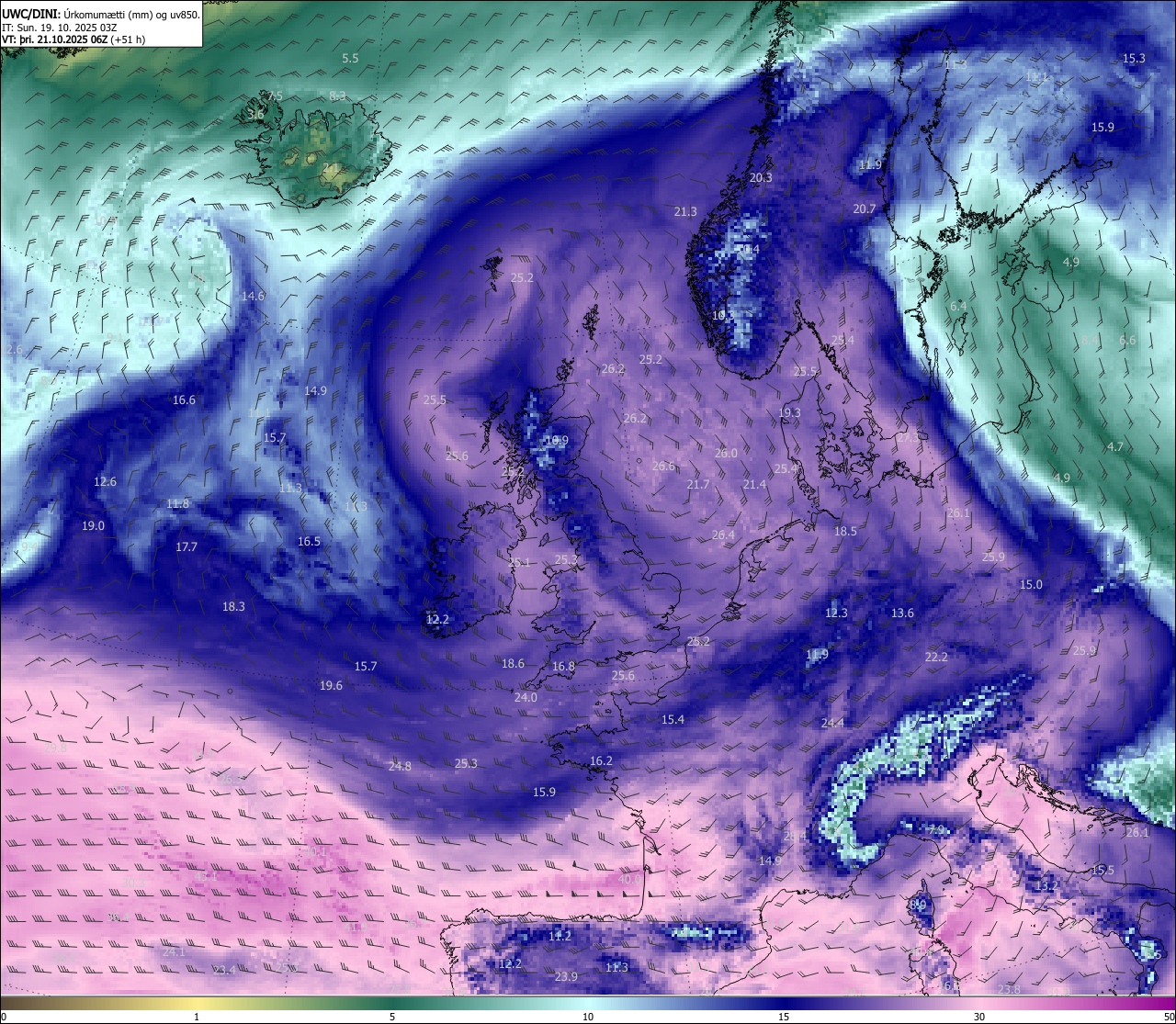The width and height of the screenshot is (1176, 1024).
Task: Click the map value '24.0'
Action: click(x=526, y=698)
